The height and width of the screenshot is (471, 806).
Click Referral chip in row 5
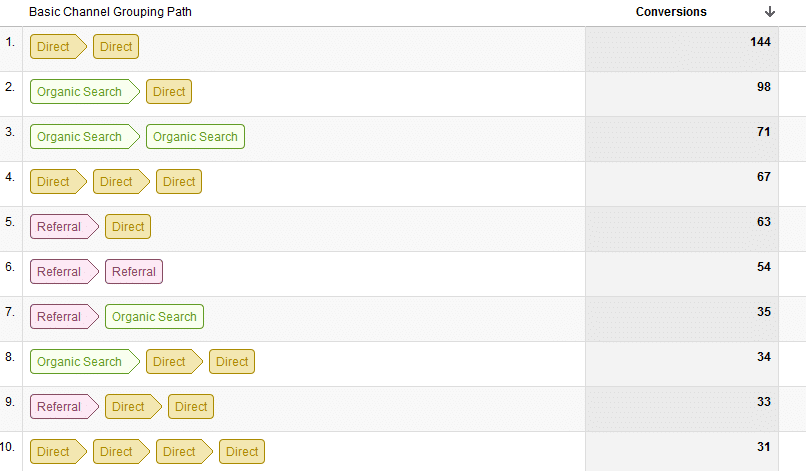tap(64, 227)
